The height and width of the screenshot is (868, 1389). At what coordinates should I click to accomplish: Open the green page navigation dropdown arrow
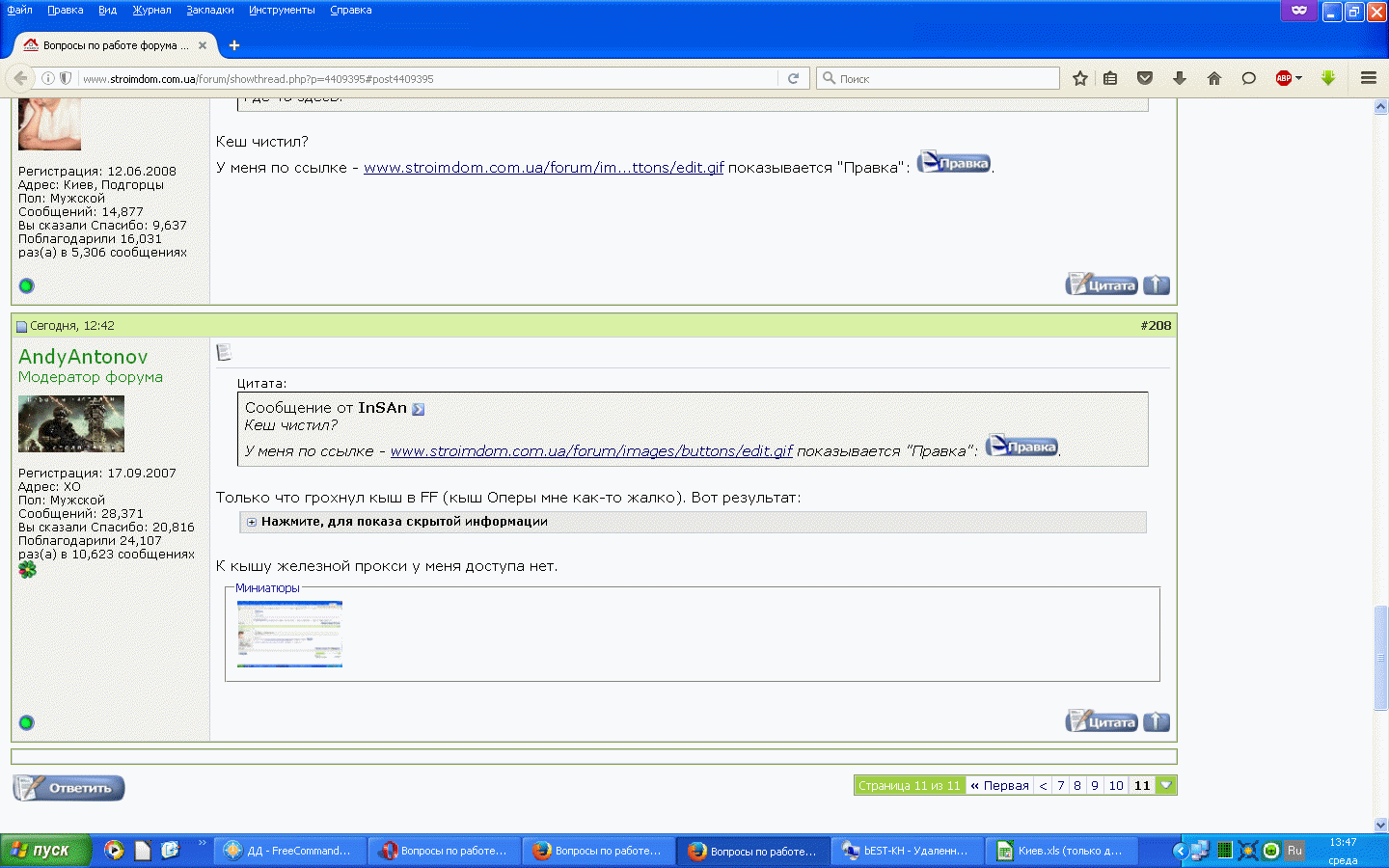(x=1165, y=785)
